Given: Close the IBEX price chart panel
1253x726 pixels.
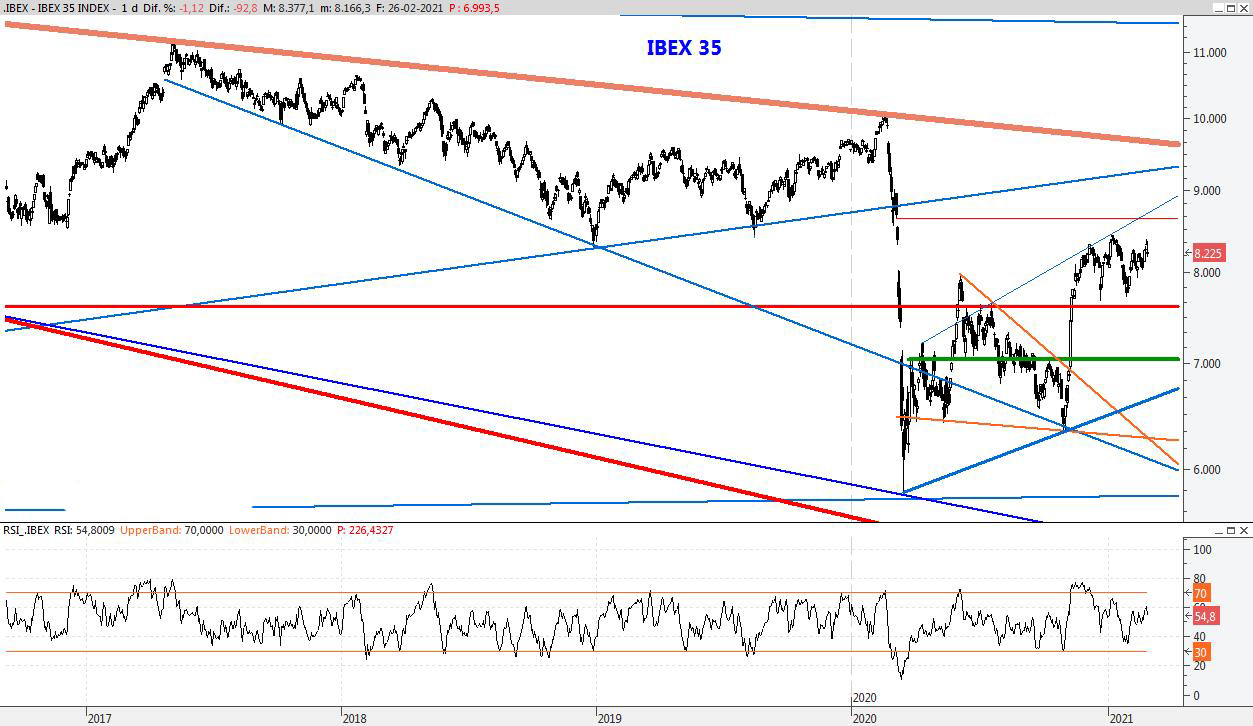Looking at the screenshot, I should (1244, 8).
